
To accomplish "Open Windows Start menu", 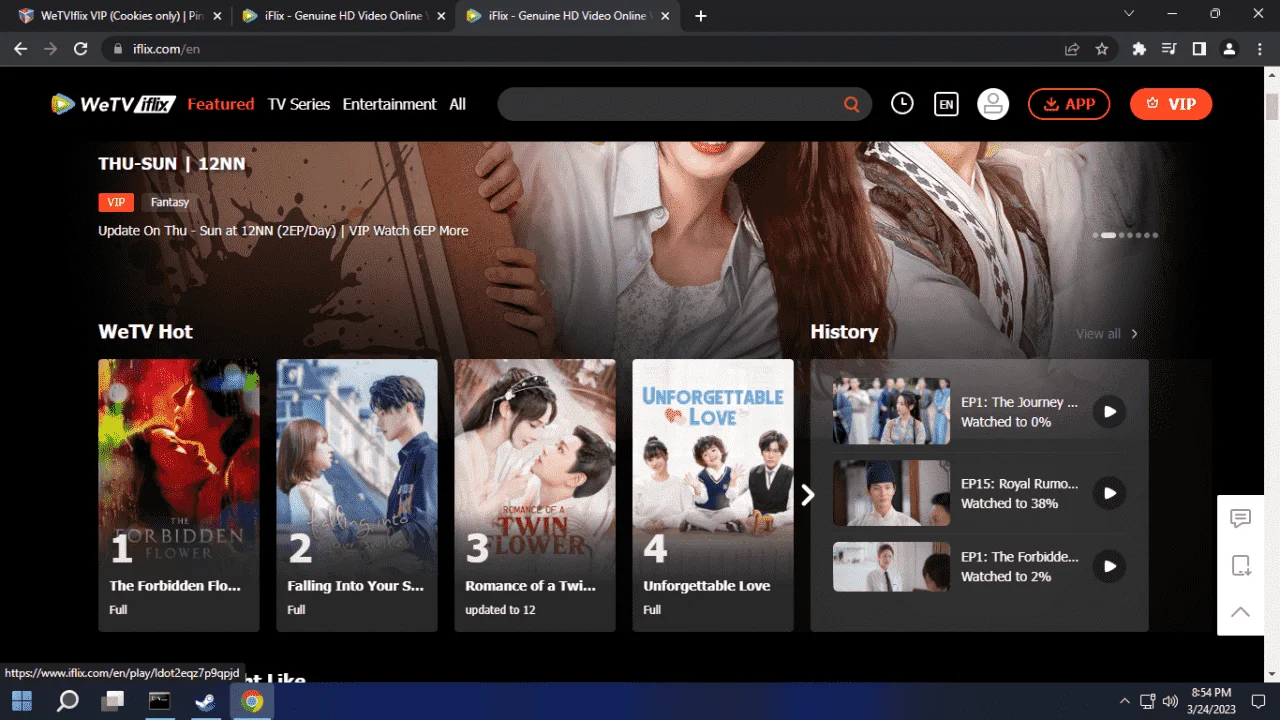I will [x=22, y=701].
